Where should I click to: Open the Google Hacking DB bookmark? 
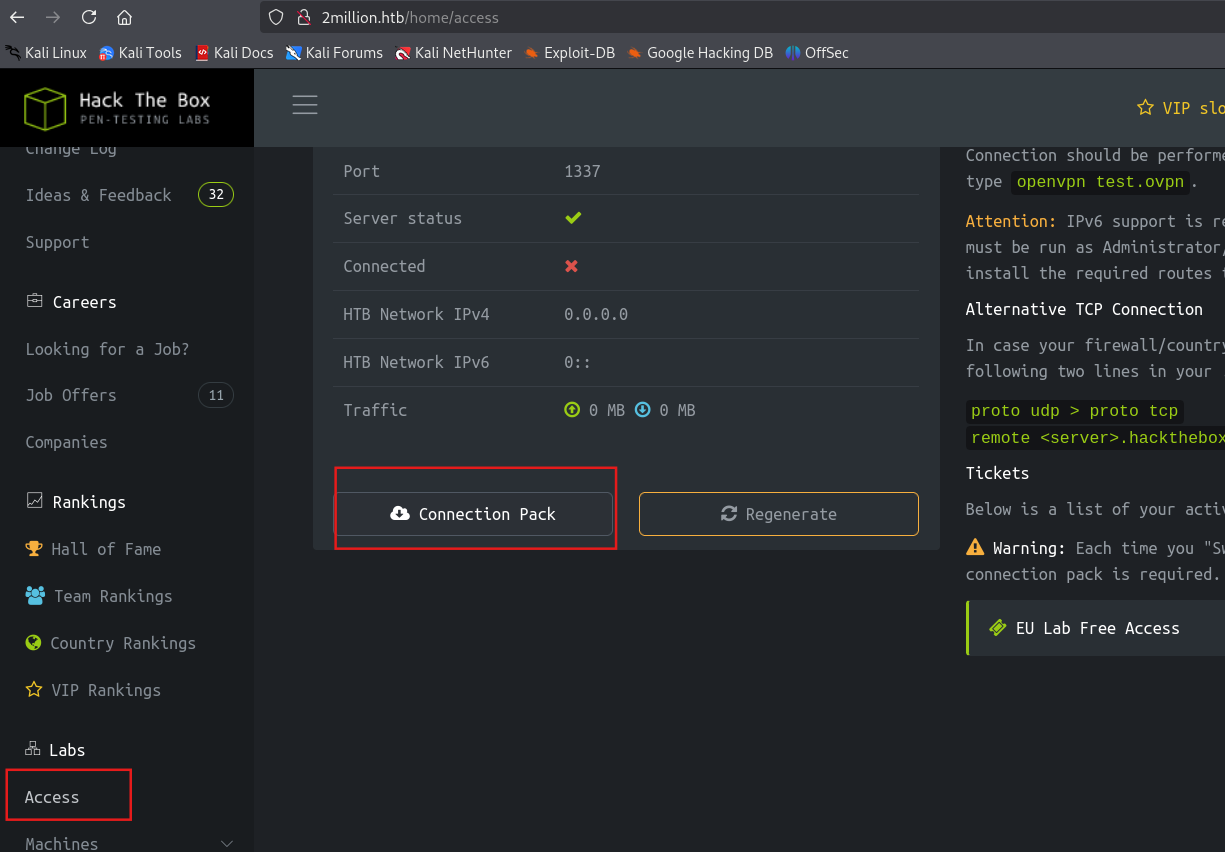click(700, 53)
